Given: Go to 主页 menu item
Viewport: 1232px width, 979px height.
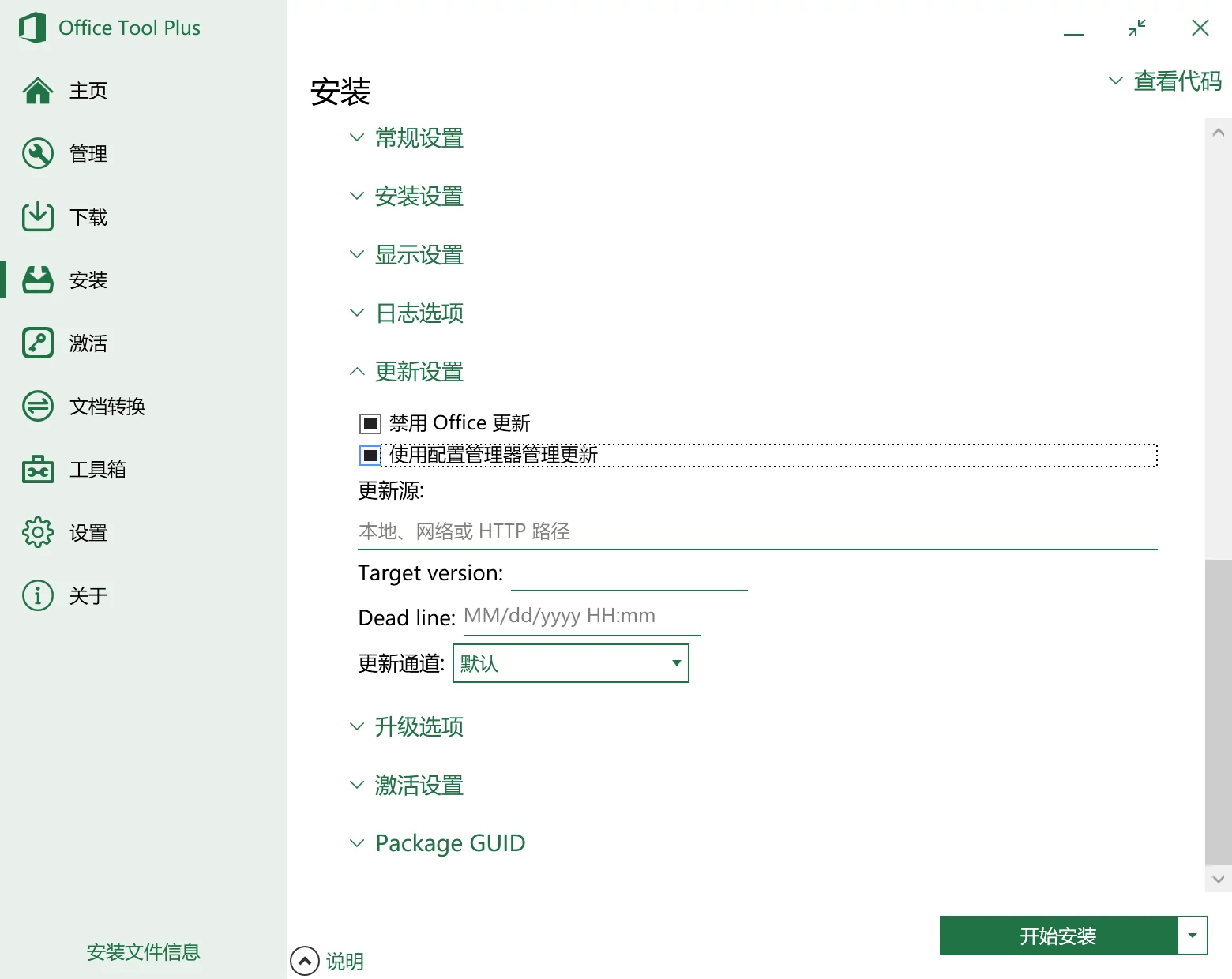Looking at the screenshot, I should pyautogui.click(x=88, y=91).
